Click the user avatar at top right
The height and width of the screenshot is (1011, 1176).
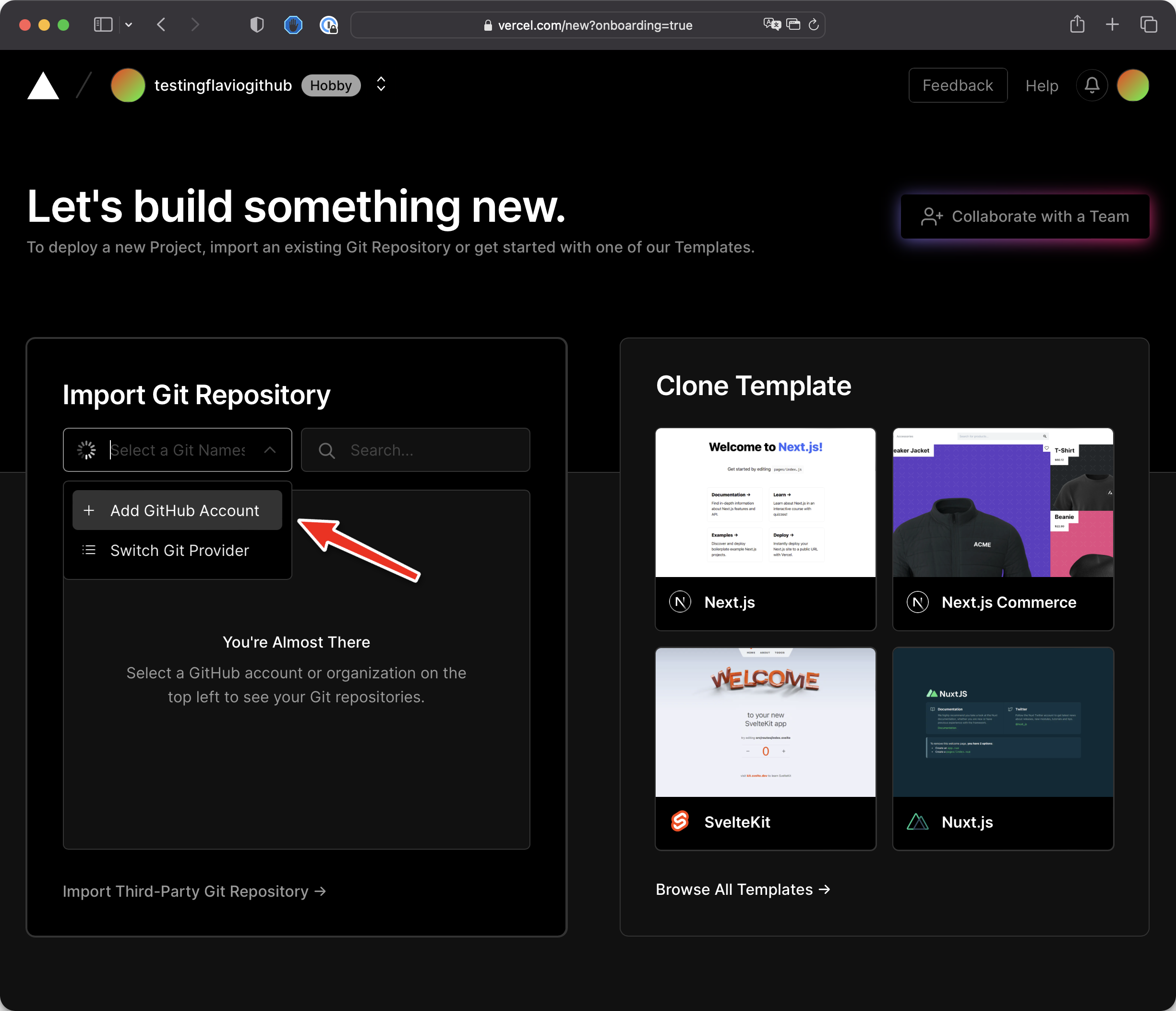tap(1132, 85)
